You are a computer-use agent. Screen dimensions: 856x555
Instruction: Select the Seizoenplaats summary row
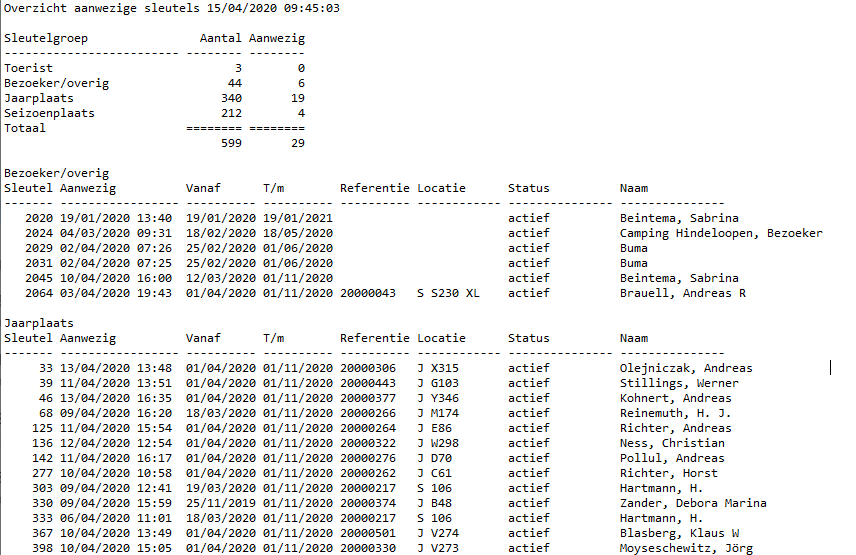(154, 114)
